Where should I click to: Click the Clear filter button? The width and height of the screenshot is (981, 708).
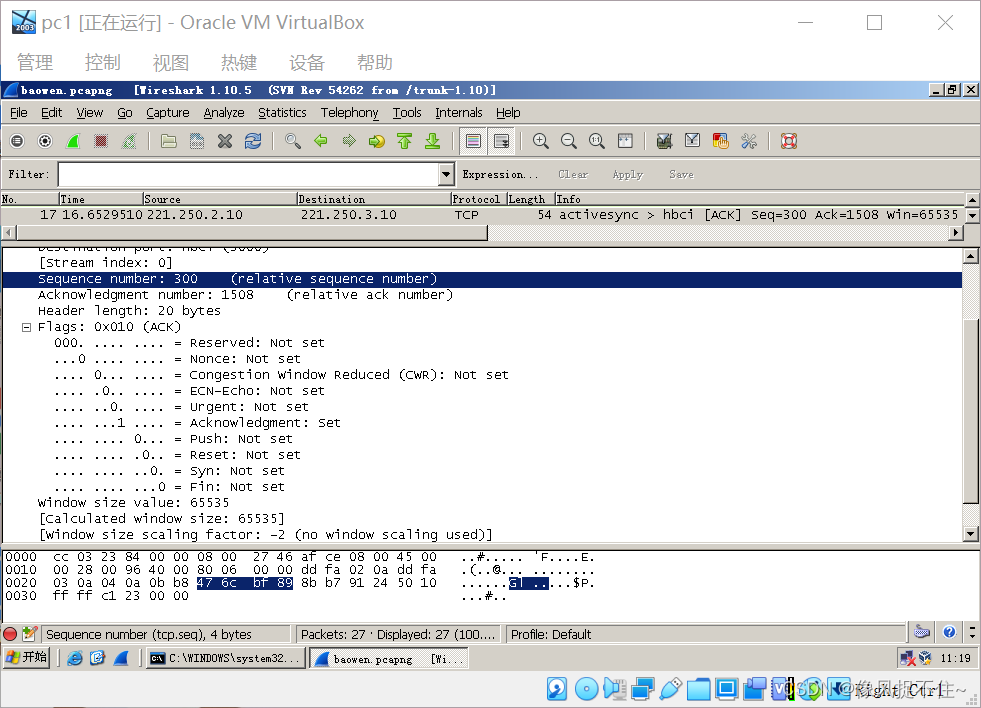pyautogui.click(x=573, y=174)
